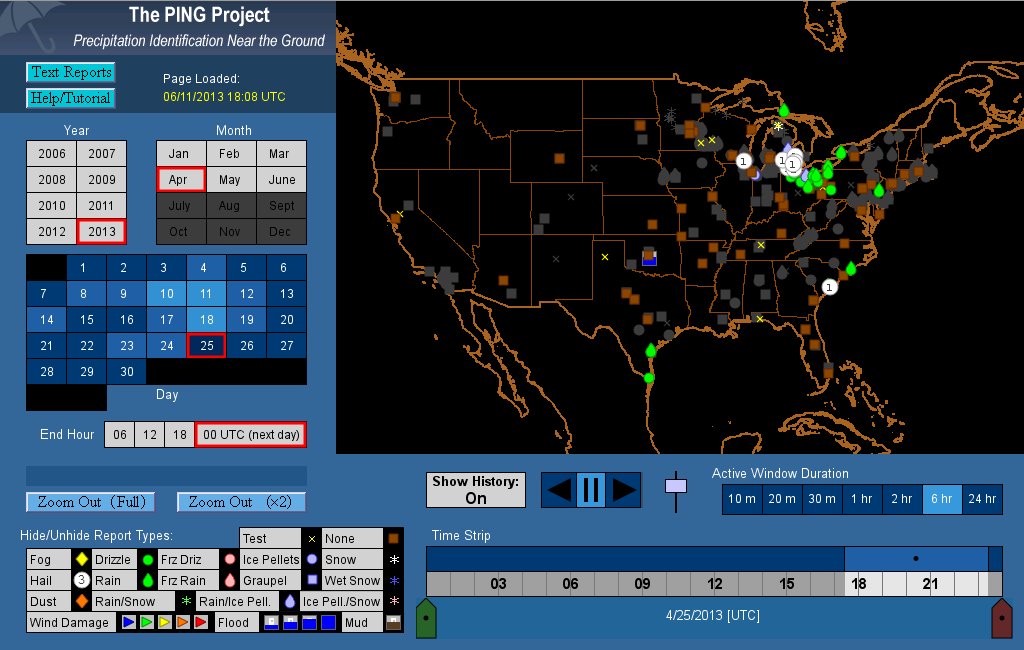Click the white rain marker near Georgia coast
Viewport: 1024px width, 650px height.
829,287
